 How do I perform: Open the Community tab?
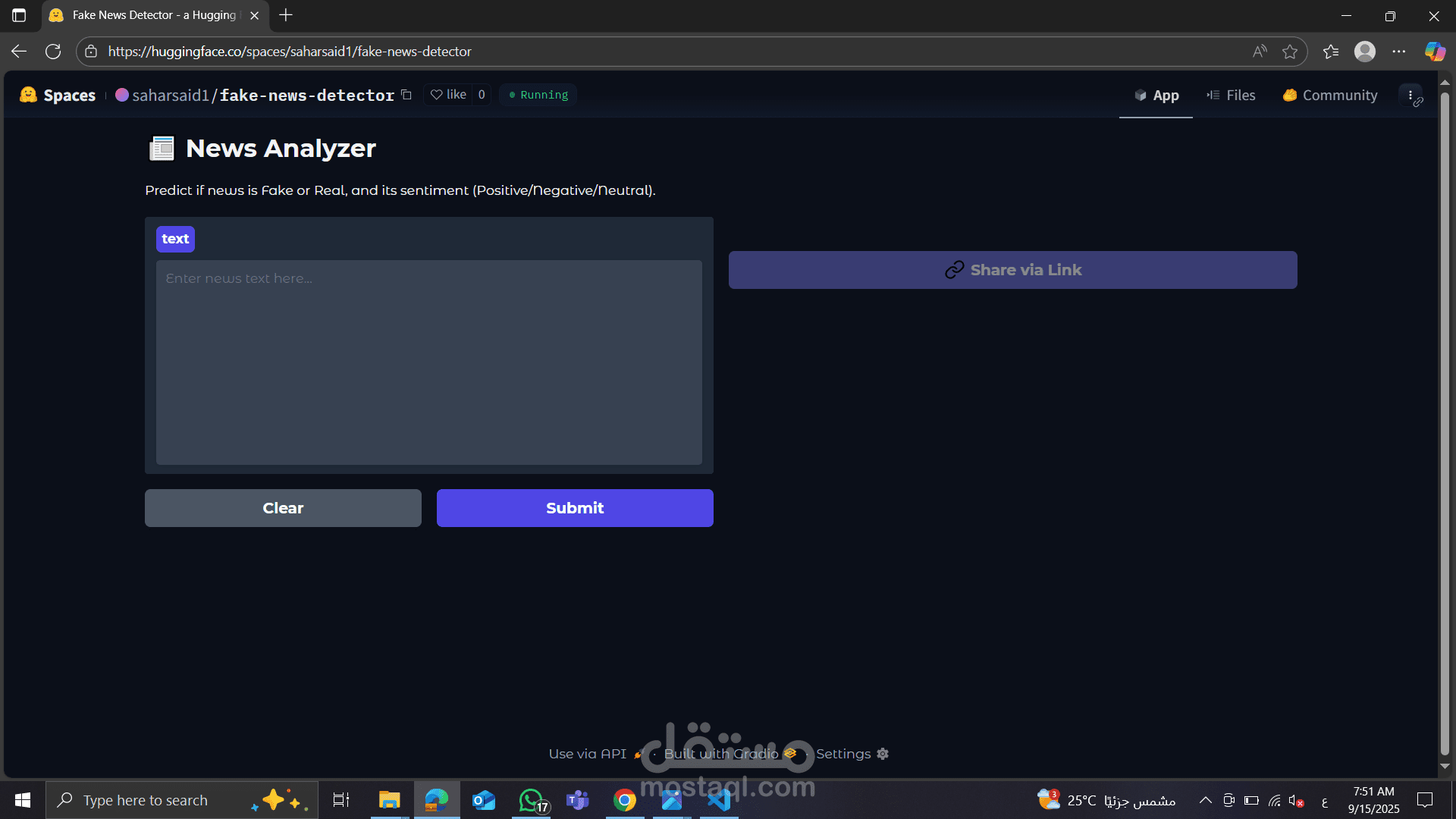(1330, 96)
